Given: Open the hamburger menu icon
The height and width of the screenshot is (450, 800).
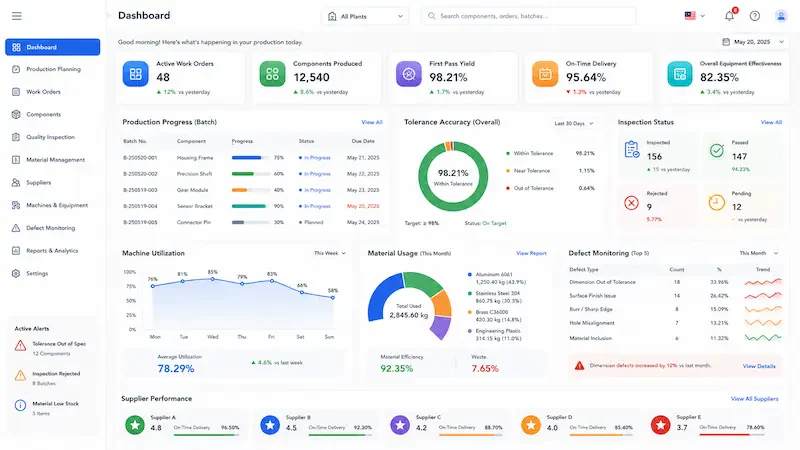Looking at the screenshot, I should [17, 16].
